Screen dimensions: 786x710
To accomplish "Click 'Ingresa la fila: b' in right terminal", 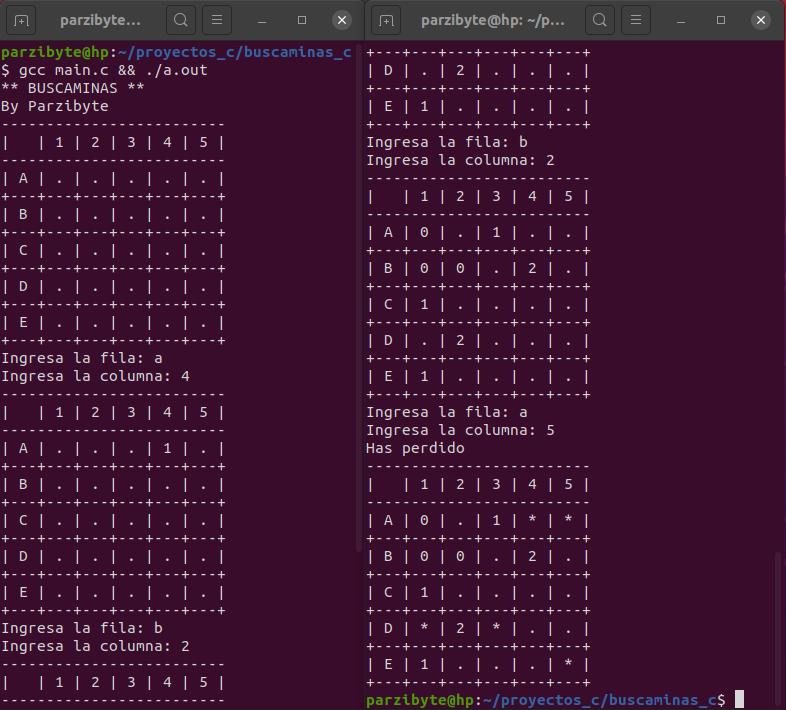I will click(x=447, y=142).
